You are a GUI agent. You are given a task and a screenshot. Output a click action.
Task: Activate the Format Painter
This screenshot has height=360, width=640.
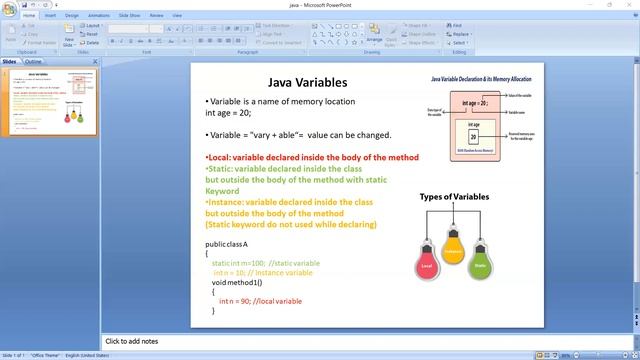(x=39, y=42)
